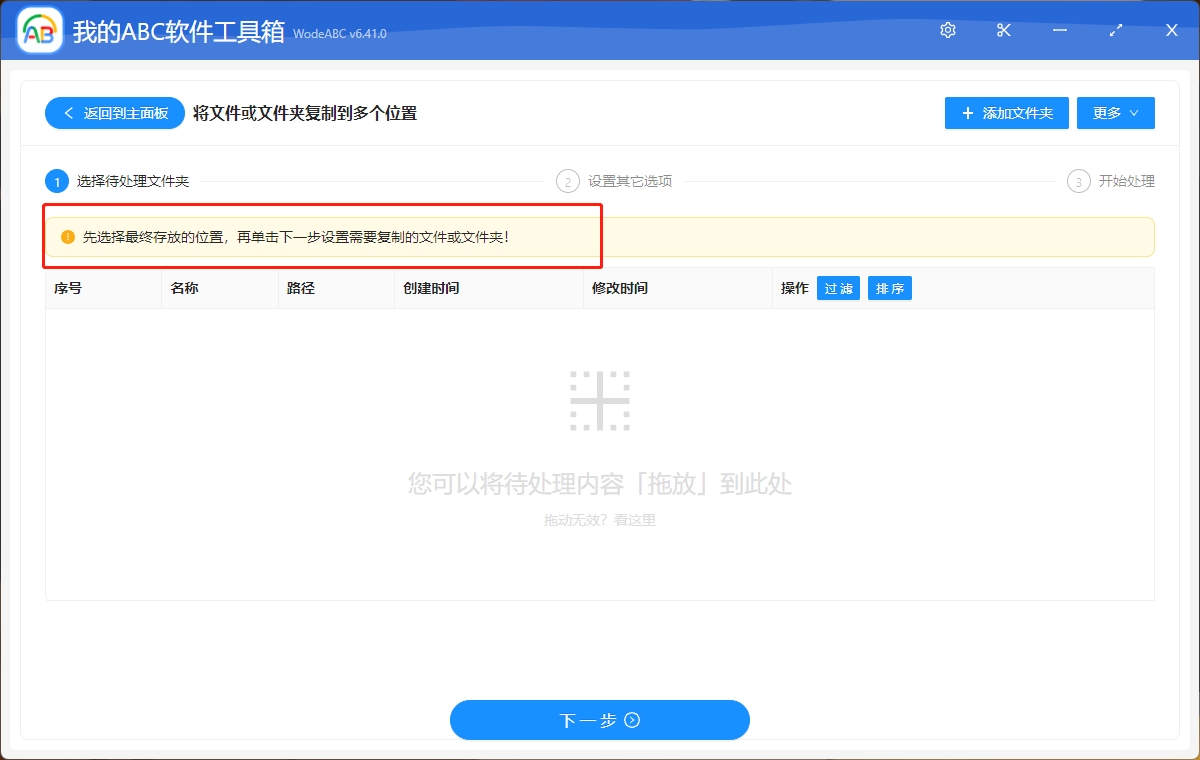Click the chevron on the 更多 button
This screenshot has height=760, width=1200.
click(x=1135, y=112)
